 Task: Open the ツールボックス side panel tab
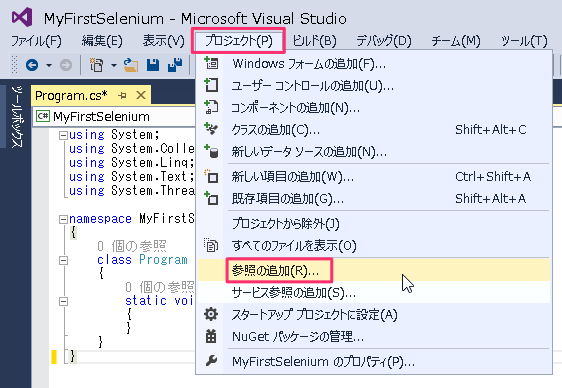click(17, 116)
